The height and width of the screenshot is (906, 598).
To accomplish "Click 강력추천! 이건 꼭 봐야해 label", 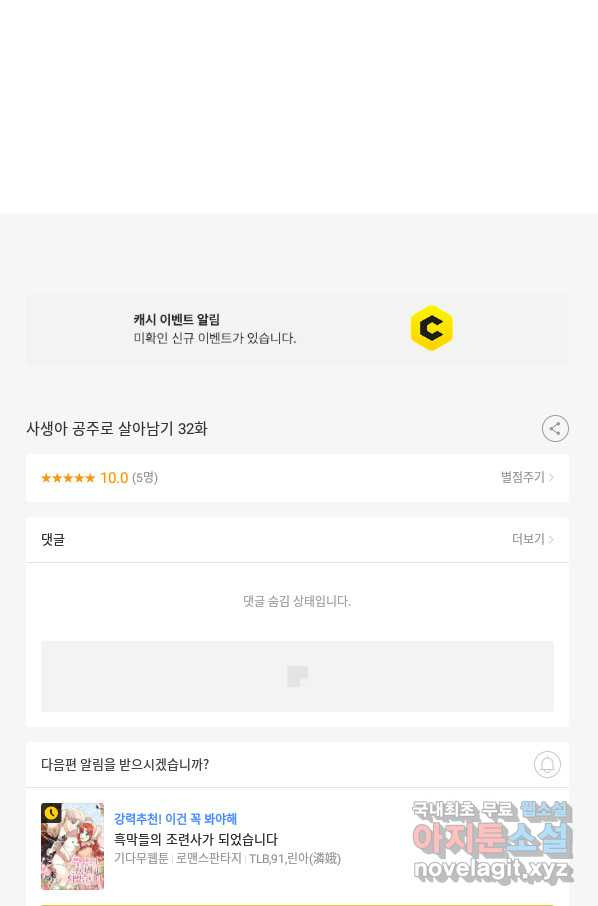I will click(176, 819).
